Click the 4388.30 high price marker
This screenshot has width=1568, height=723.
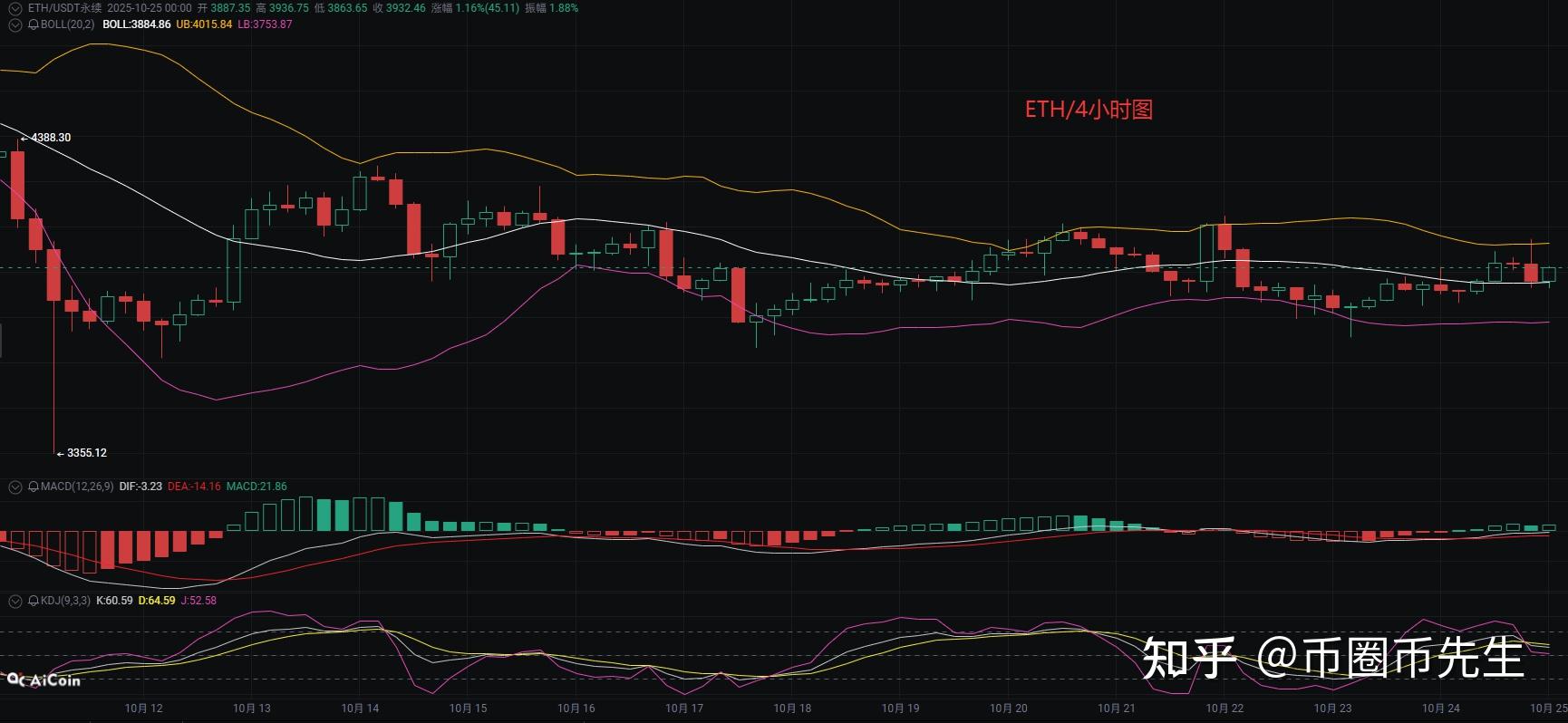(50, 138)
